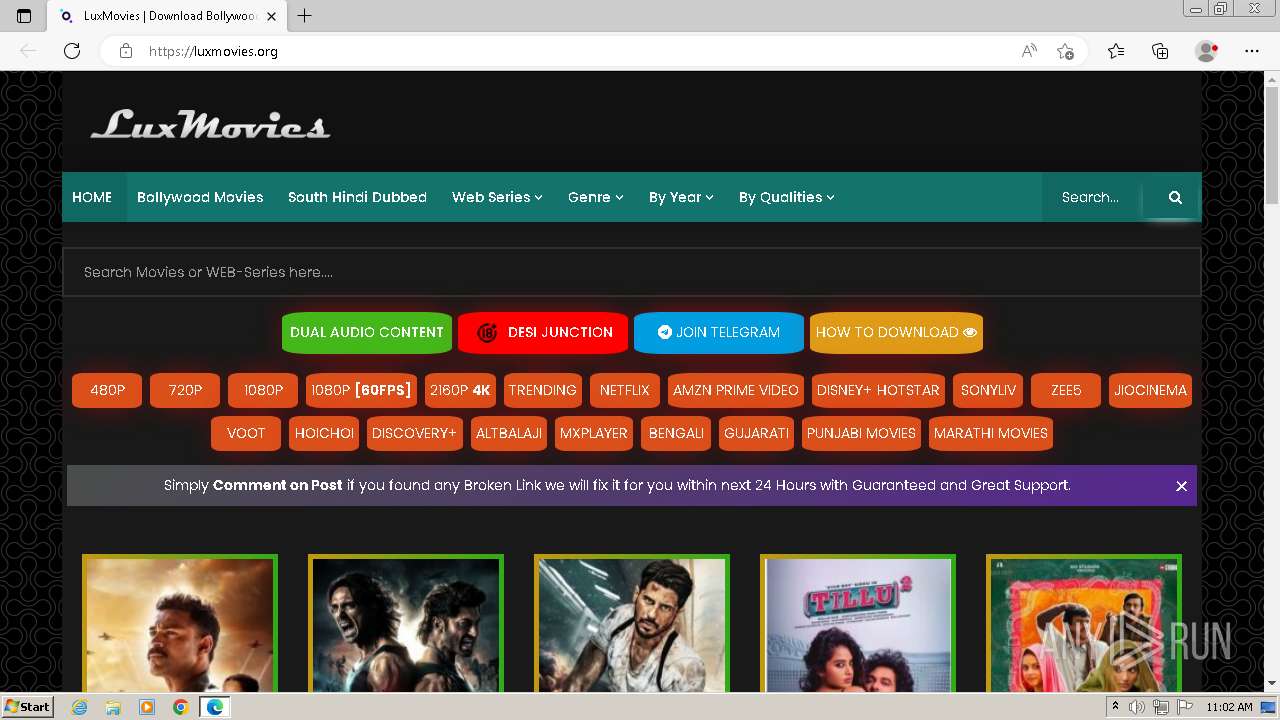This screenshot has height=720, width=1280.
Task: Open the volume speaker tray icon
Action: pos(1137,707)
